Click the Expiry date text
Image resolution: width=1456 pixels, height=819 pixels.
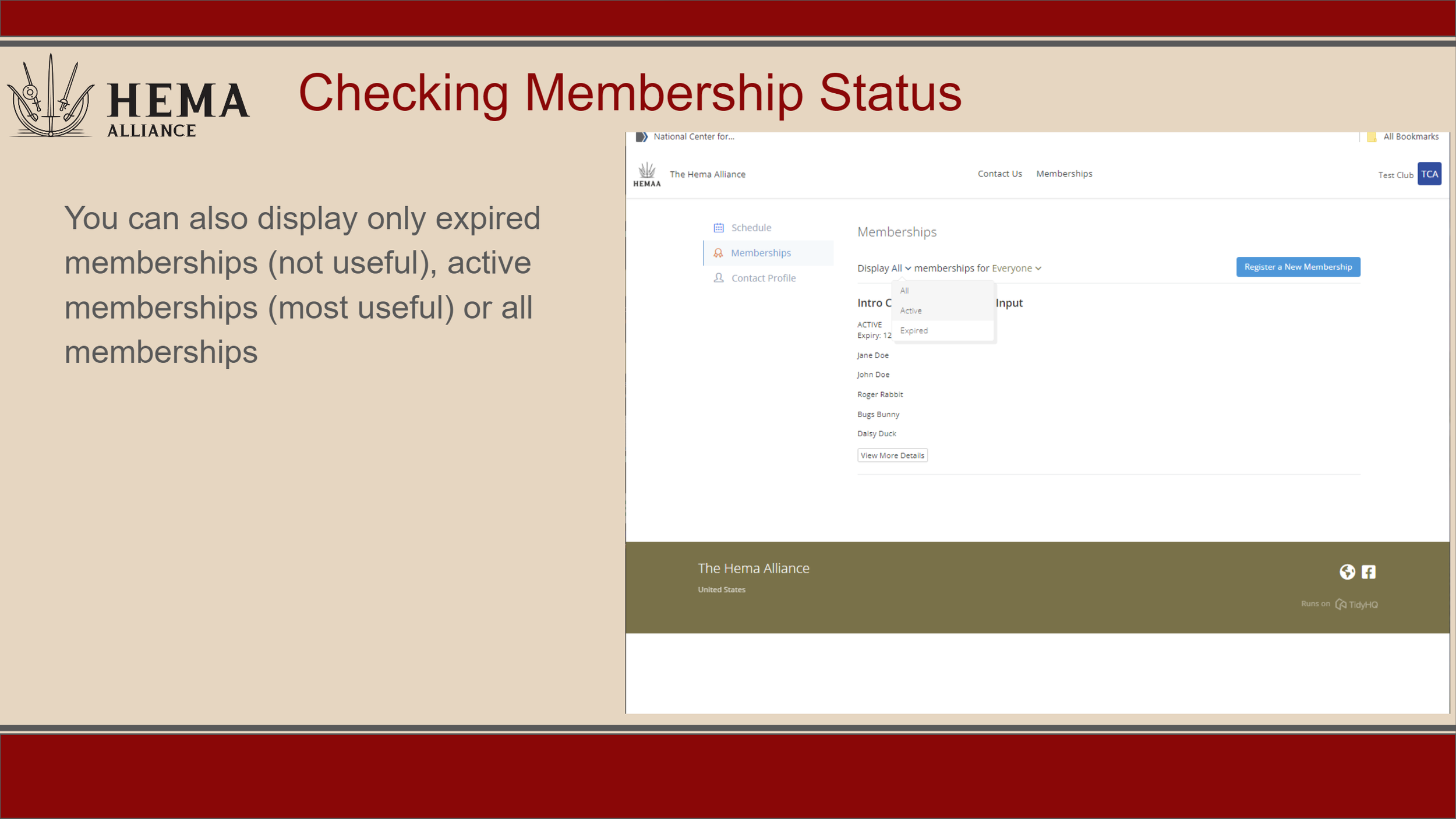(x=875, y=336)
